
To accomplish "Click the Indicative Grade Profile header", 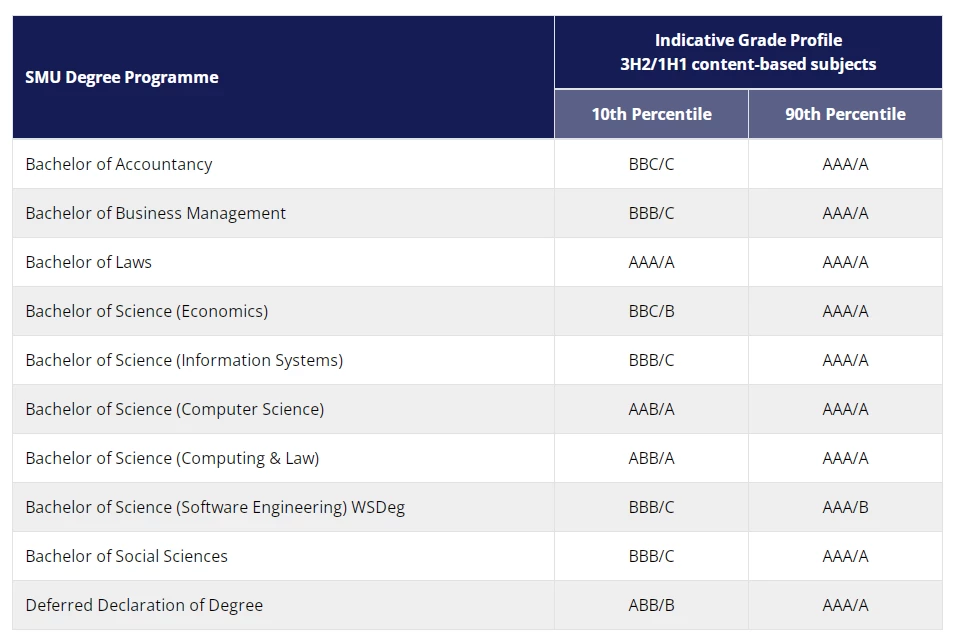I will [x=748, y=52].
